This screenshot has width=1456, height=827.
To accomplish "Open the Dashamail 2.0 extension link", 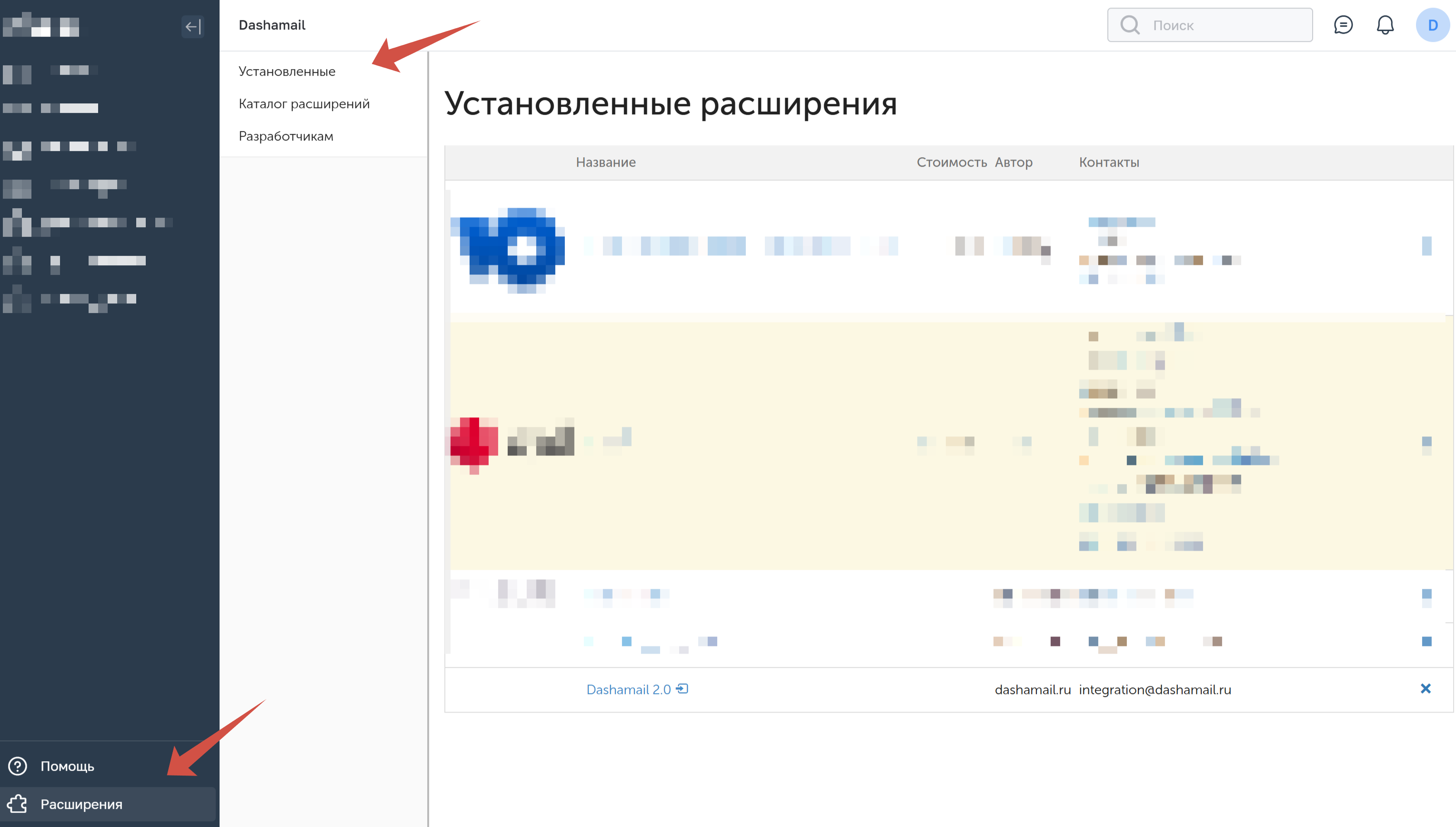I will point(628,689).
